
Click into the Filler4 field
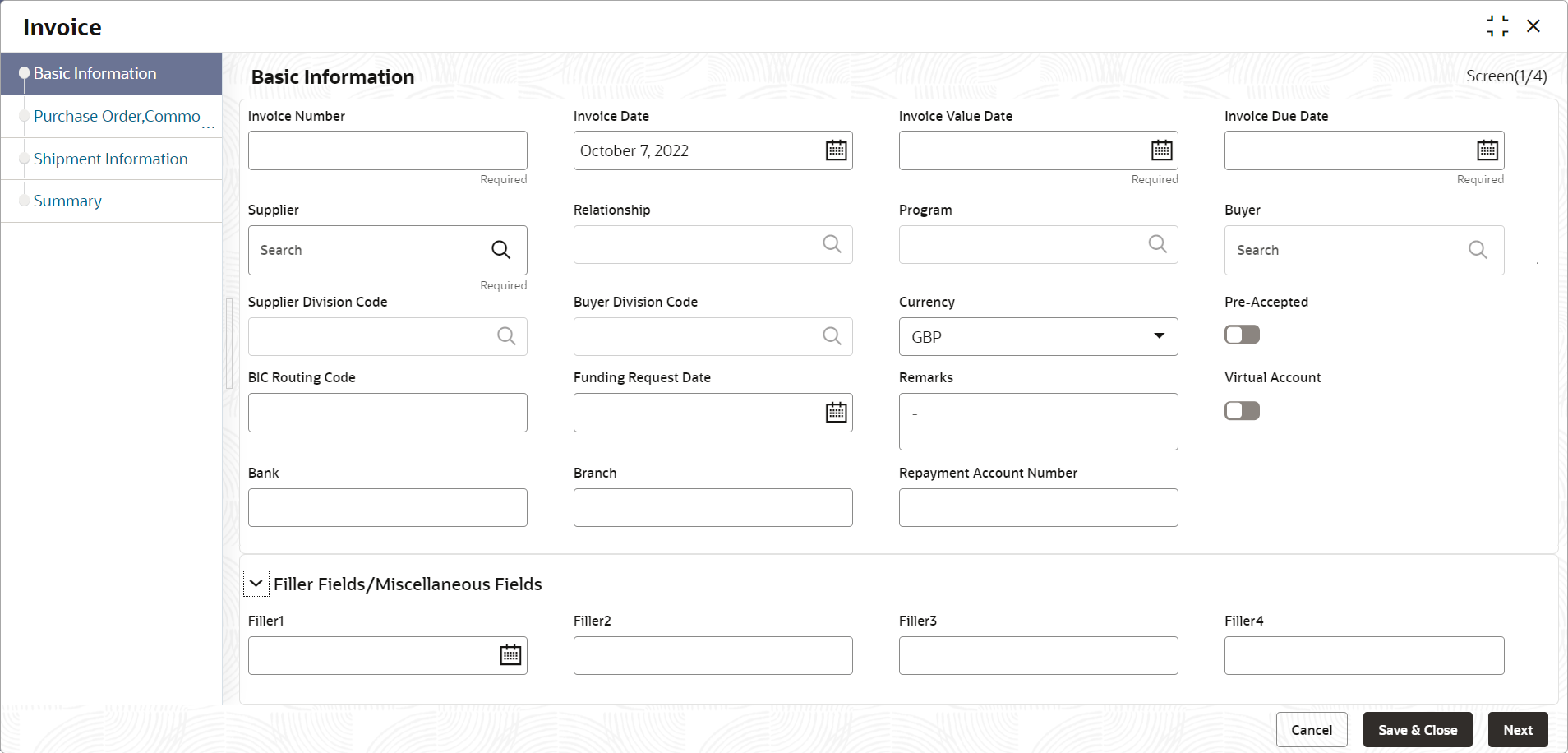[x=1364, y=655]
